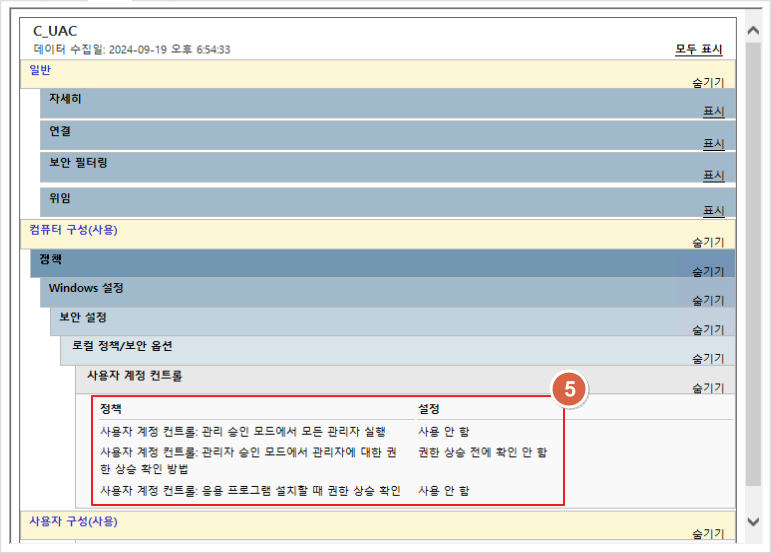Hide the '로컬 정책/보안 옵션' section
Viewport: 771px width, 553px height.
click(x=708, y=358)
